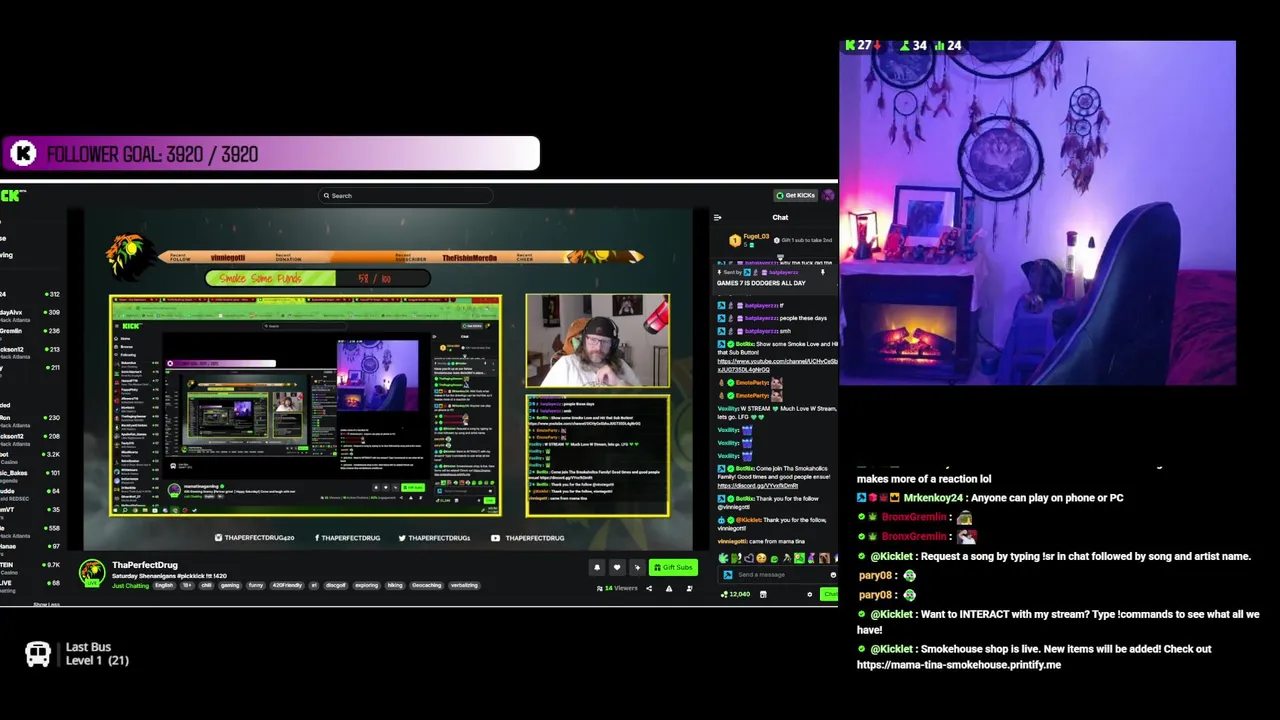This screenshot has height=720, width=1280.
Task: Select the 420Friendly tag
Action: 287,585
